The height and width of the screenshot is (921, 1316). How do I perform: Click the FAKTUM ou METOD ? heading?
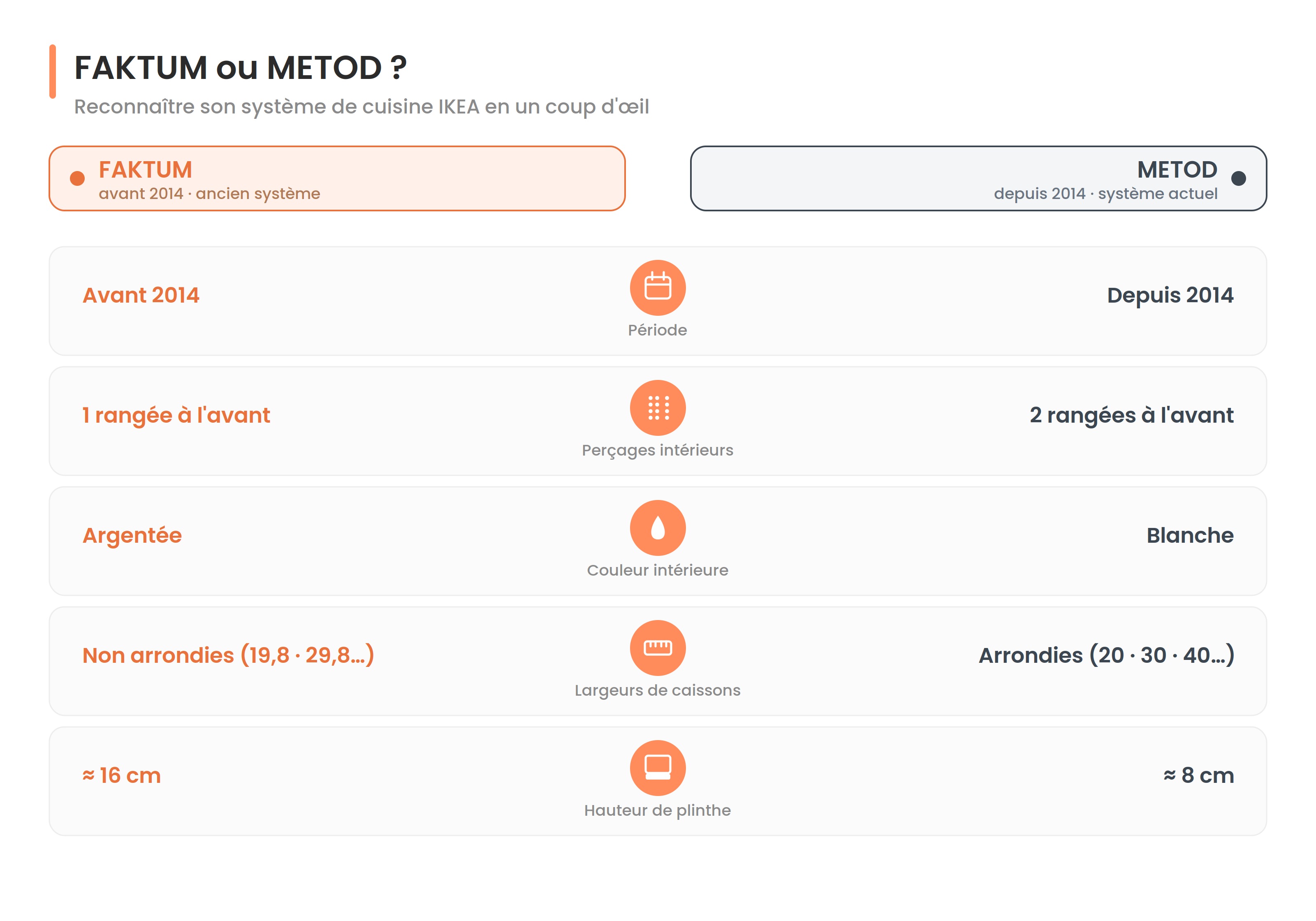(x=240, y=67)
